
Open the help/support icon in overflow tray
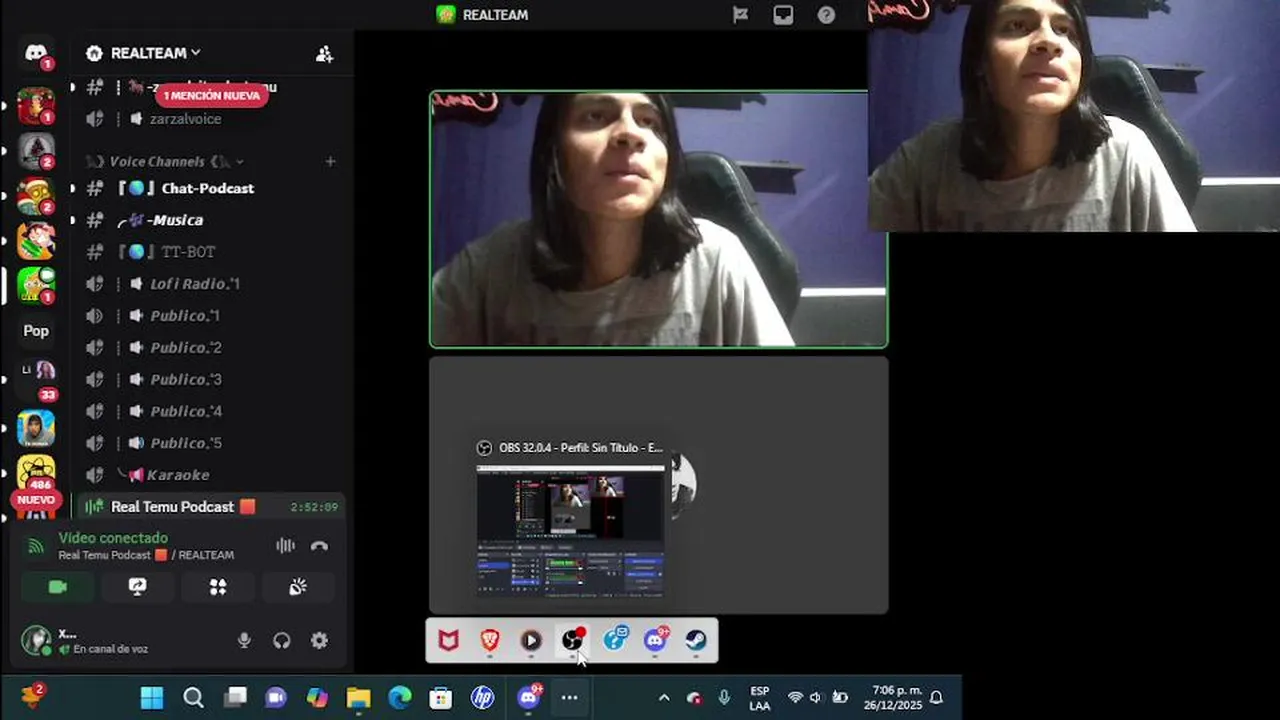[x=614, y=641]
